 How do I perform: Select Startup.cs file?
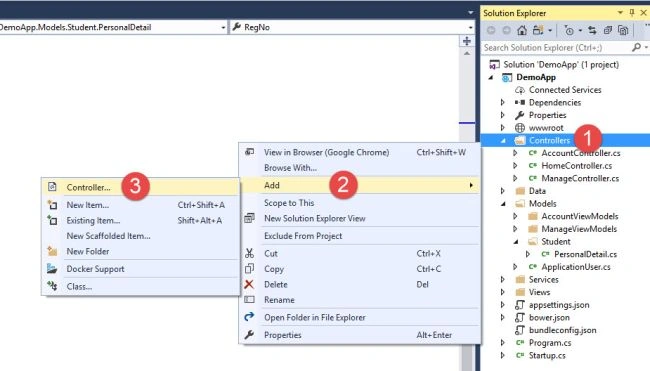coord(547,355)
